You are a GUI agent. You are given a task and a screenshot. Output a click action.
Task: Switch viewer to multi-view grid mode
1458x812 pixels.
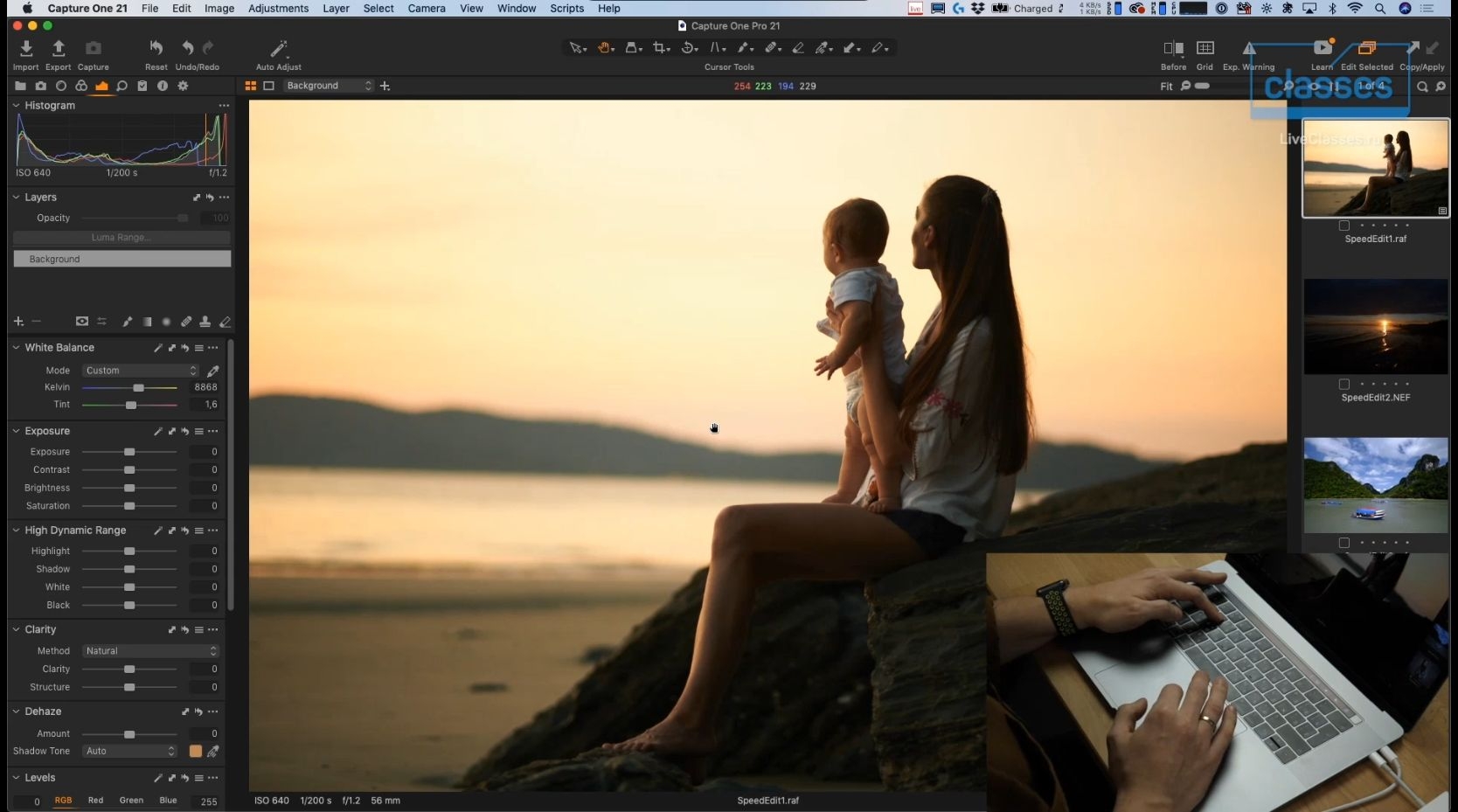(x=251, y=86)
